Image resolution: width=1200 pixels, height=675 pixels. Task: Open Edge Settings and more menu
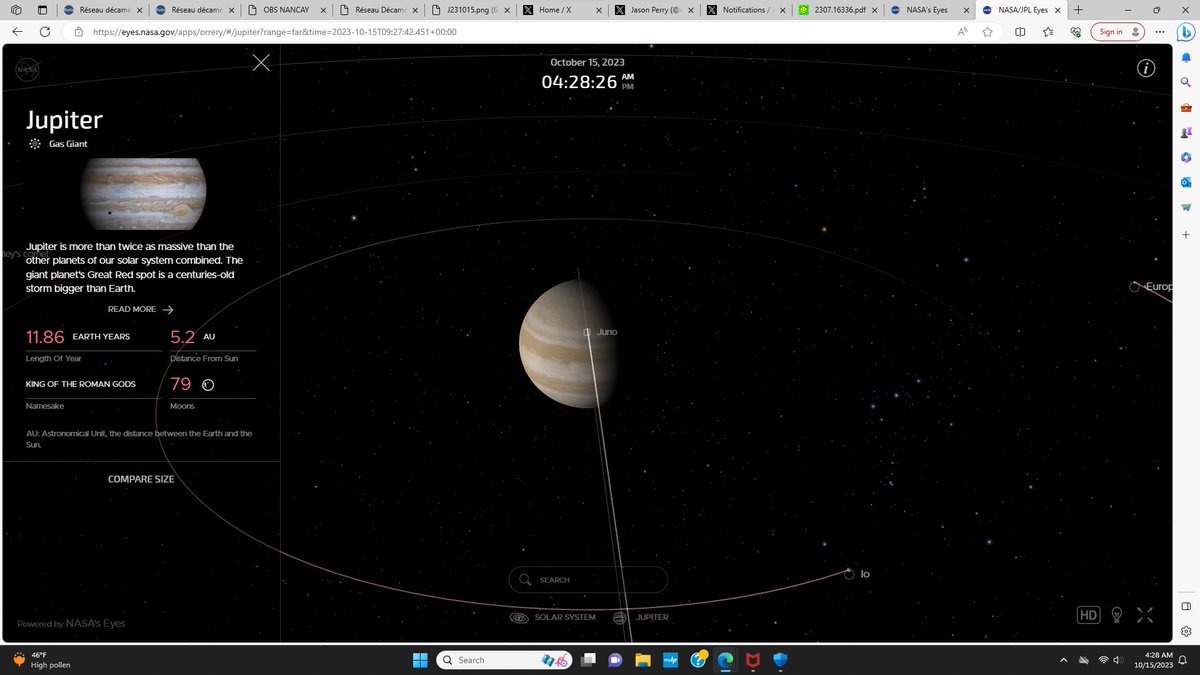1159,32
